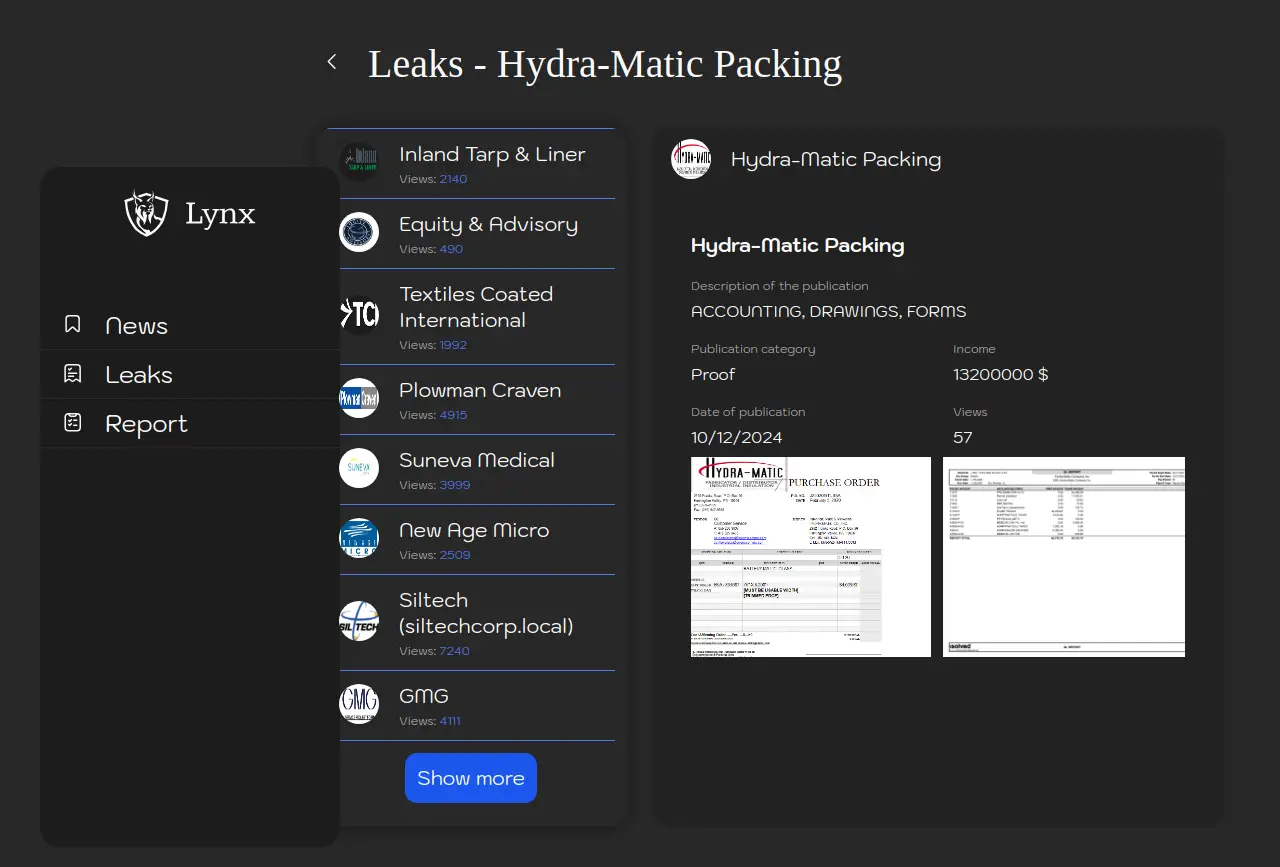
Task: Click the GMG logo in the list
Action: pyautogui.click(x=359, y=704)
